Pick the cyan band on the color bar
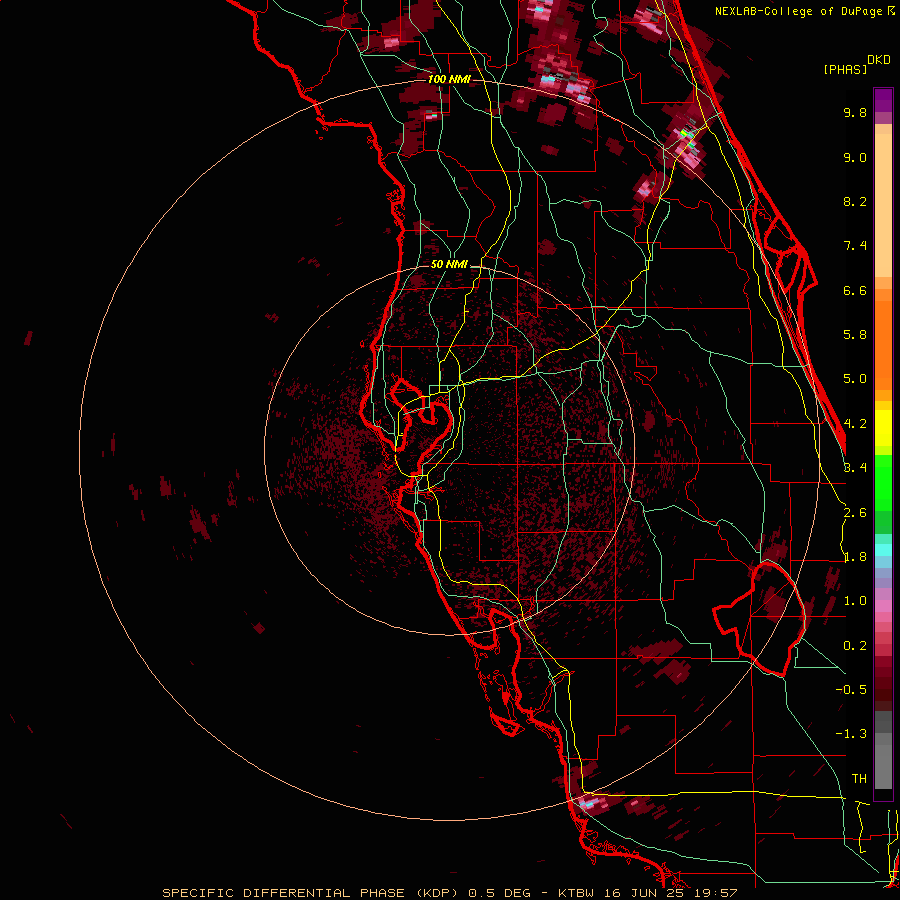This screenshot has width=900, height=900. 883,550
